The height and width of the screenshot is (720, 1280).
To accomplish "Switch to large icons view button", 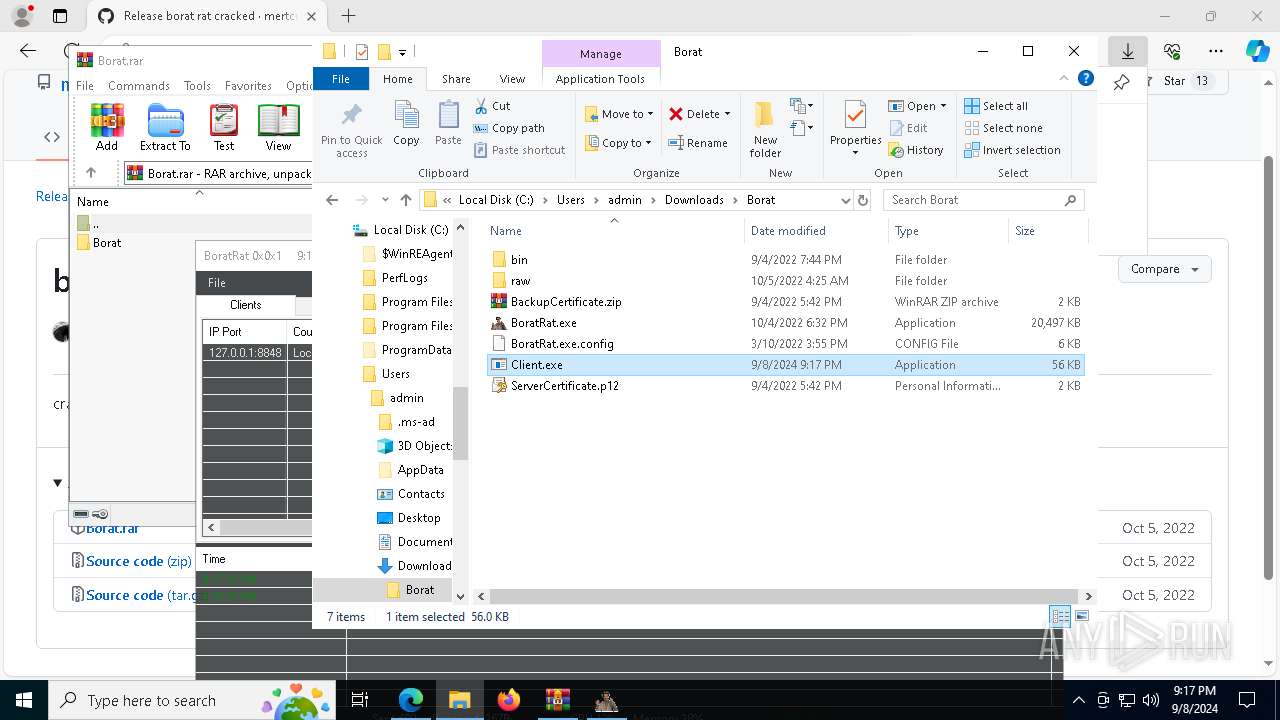I will click(x=1081, y=616).
